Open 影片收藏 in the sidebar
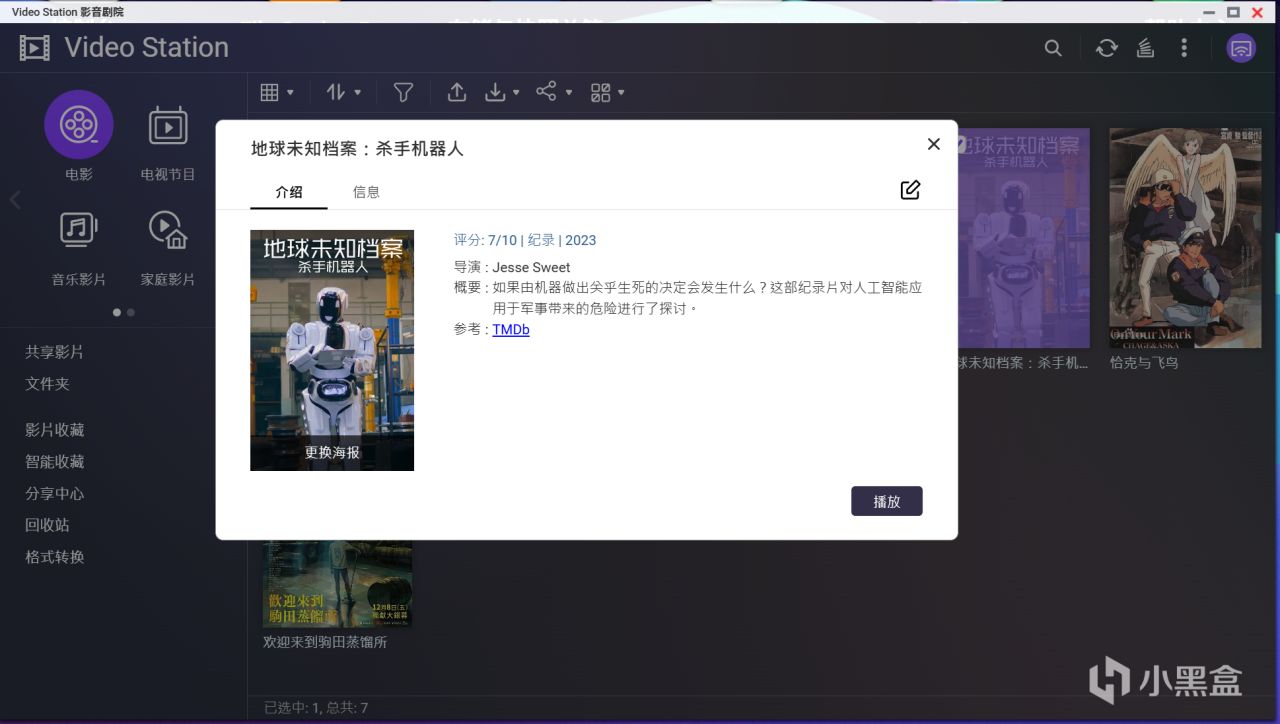 [x=55, y=430]
